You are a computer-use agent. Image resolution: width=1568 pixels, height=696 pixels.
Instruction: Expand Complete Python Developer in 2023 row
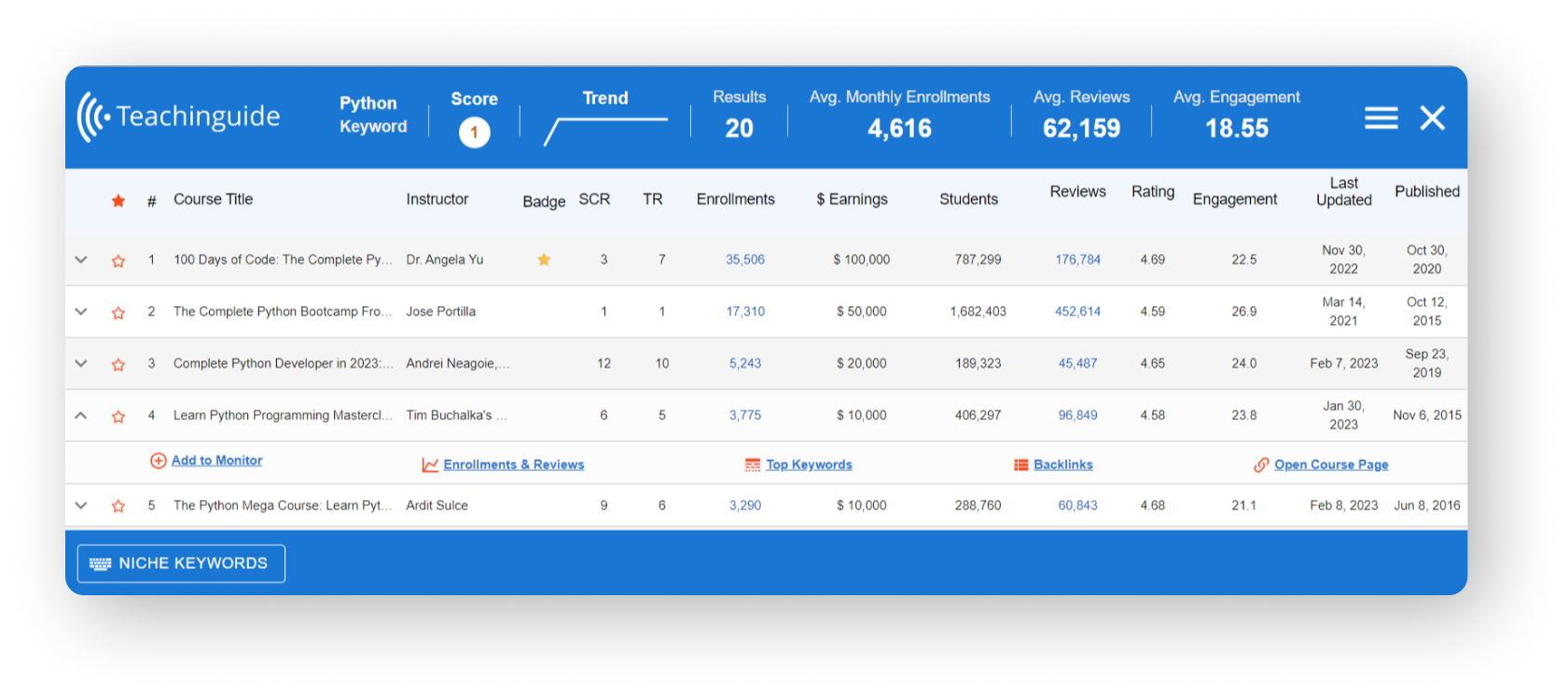pyautogui.click(x=81, y=364)
